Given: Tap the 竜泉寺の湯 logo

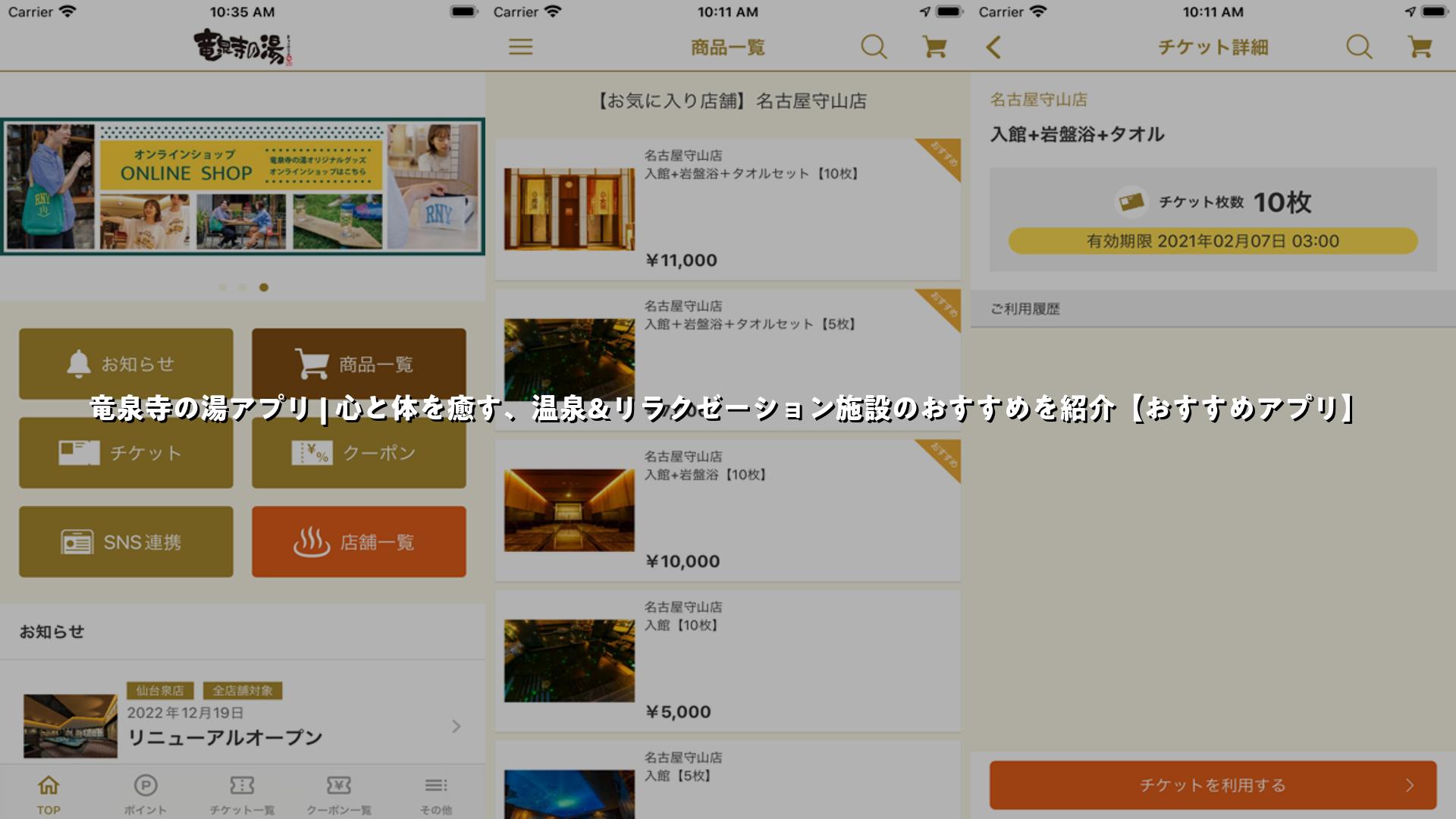Looking at the screenshot, I should [x=243, y=47].
